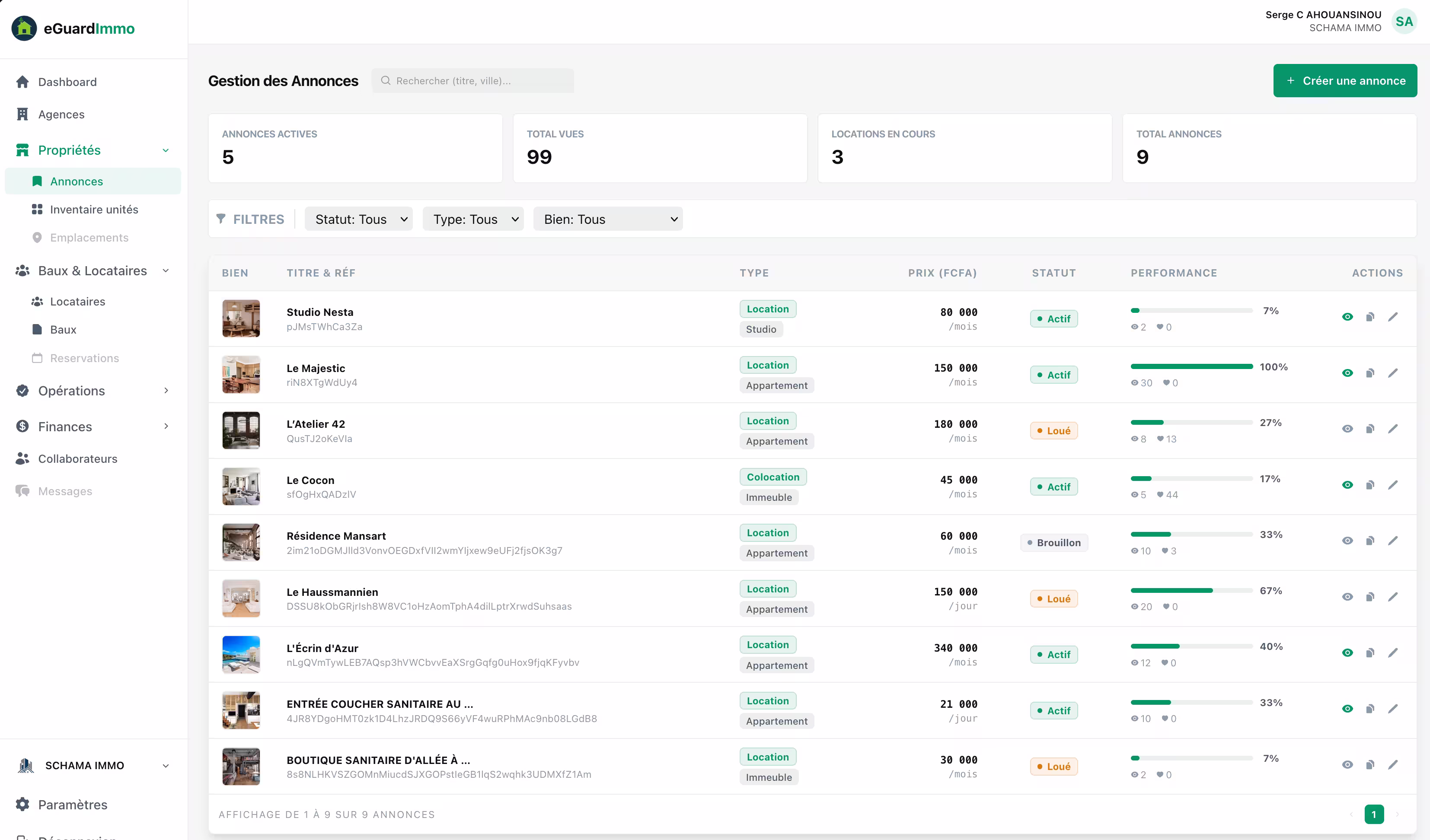The width and height of the screenshot is (1430, 840).
Task: Click the duplicate icon for Le Majestic
Action: coord(1370,372)
